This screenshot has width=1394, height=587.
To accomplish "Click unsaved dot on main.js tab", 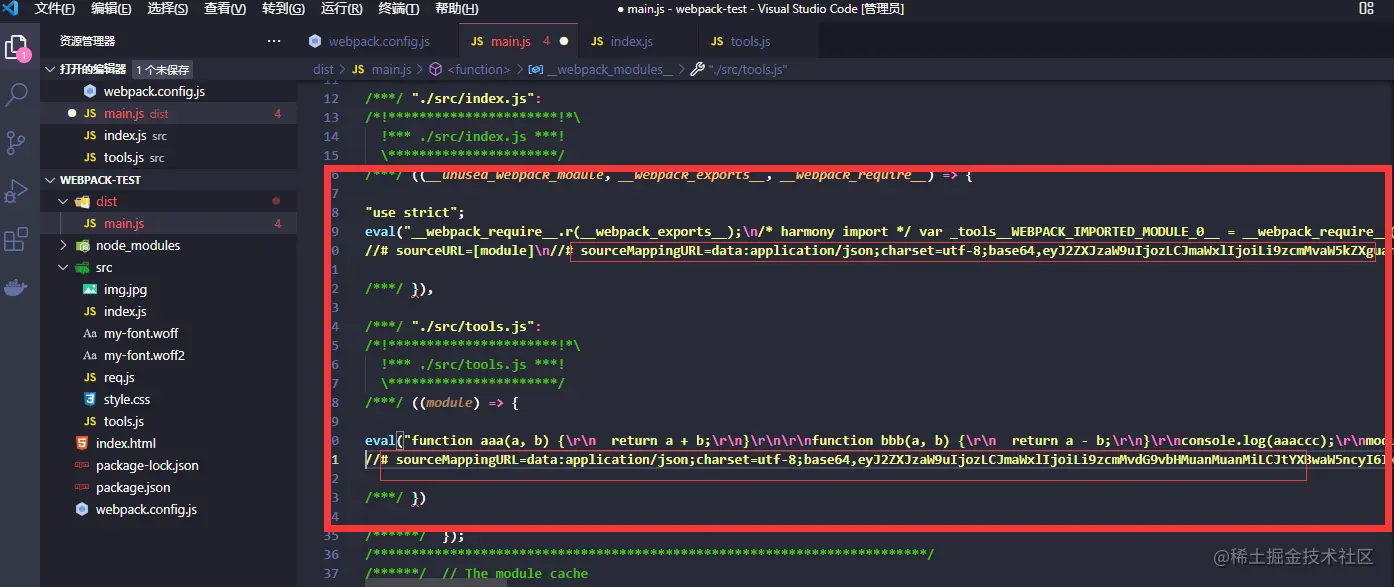I will click(564, 42).
